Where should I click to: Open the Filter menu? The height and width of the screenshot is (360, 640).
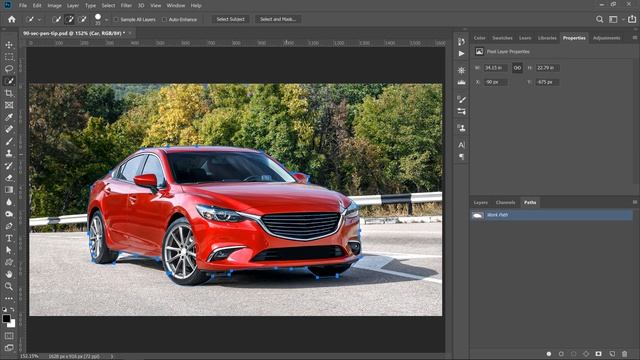(x=126, y=5)
